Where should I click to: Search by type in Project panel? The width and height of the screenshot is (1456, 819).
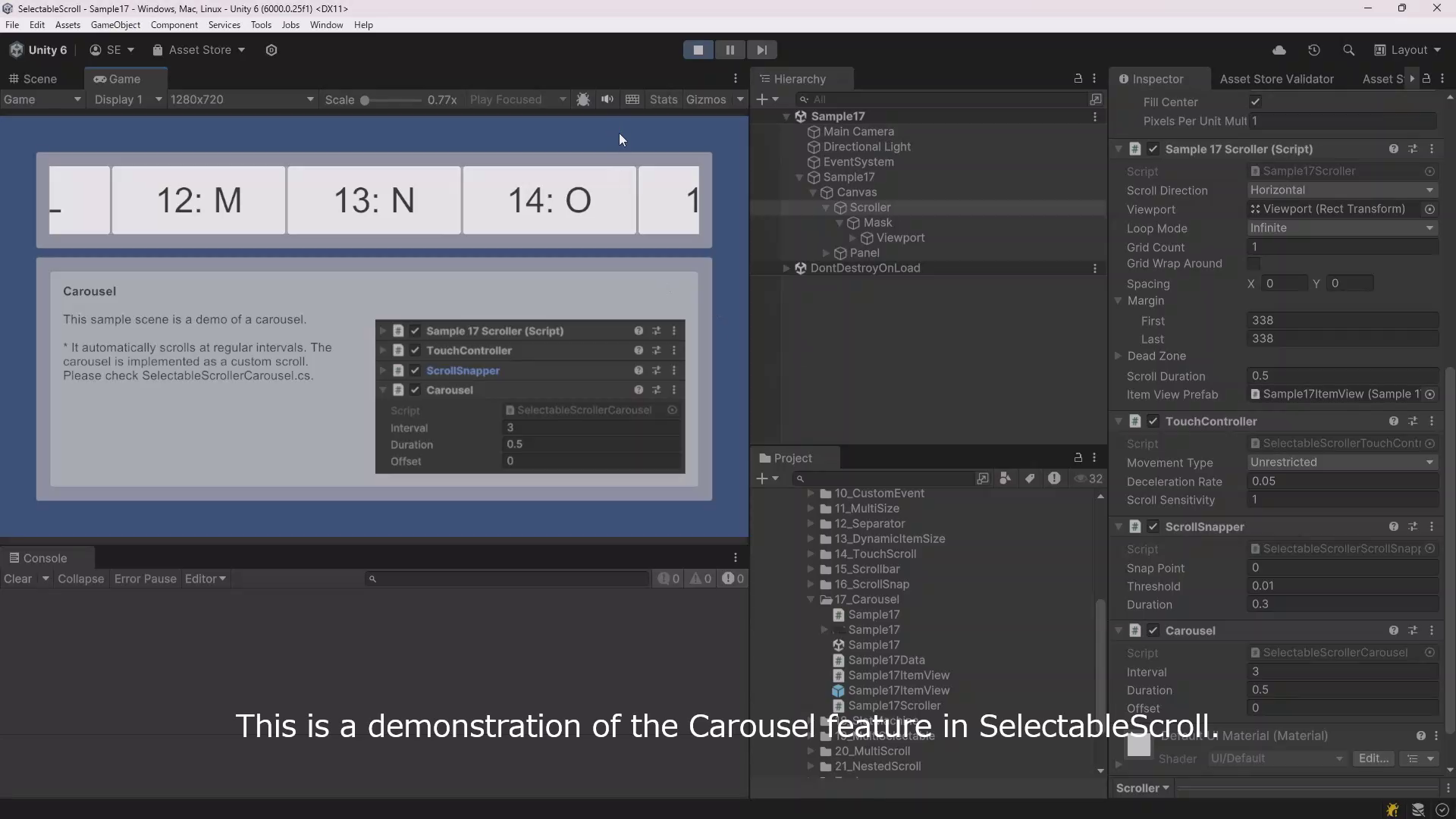(1005, 479)
